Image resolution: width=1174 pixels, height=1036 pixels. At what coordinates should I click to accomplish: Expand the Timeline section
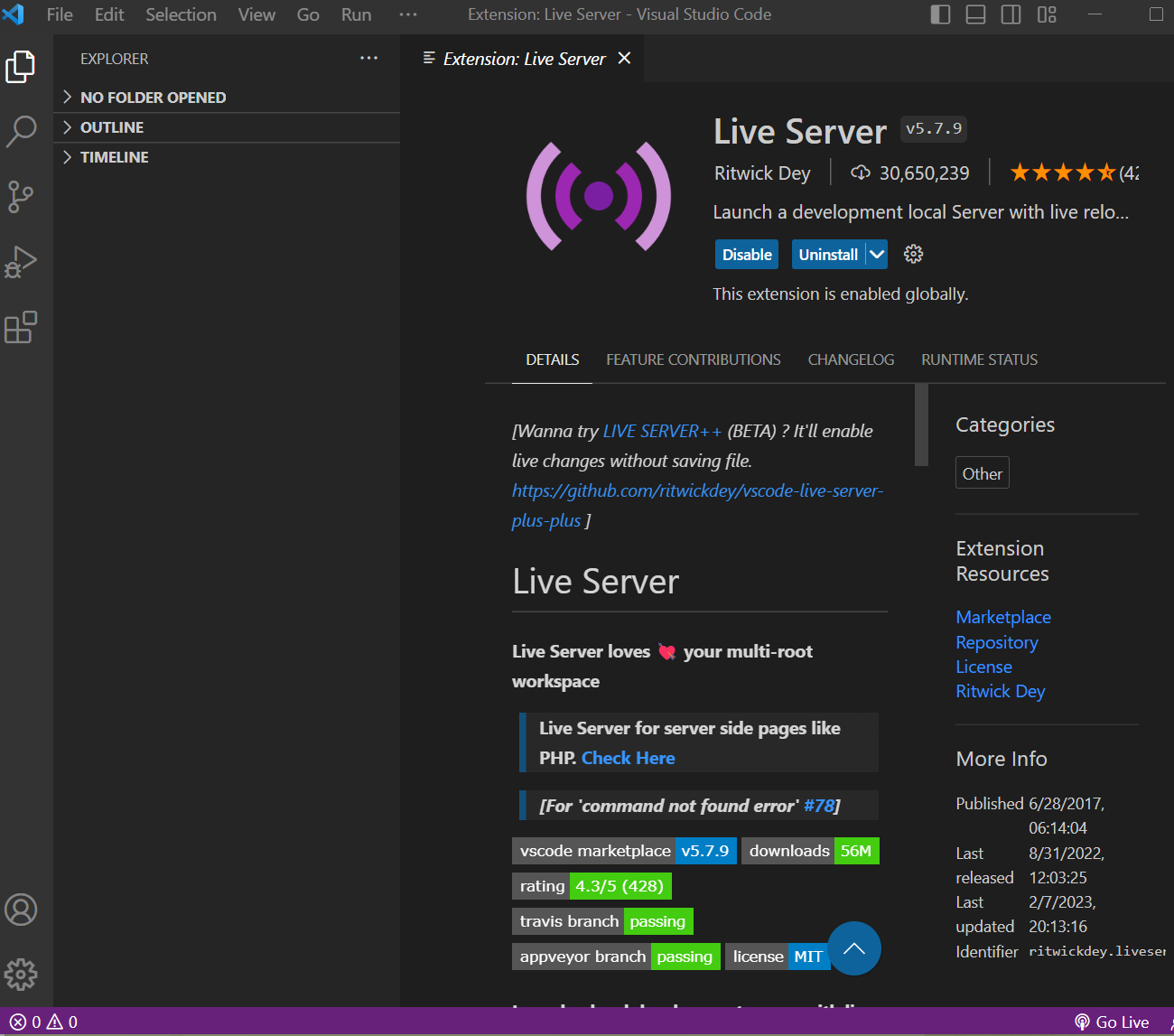[x=227, y=157]
